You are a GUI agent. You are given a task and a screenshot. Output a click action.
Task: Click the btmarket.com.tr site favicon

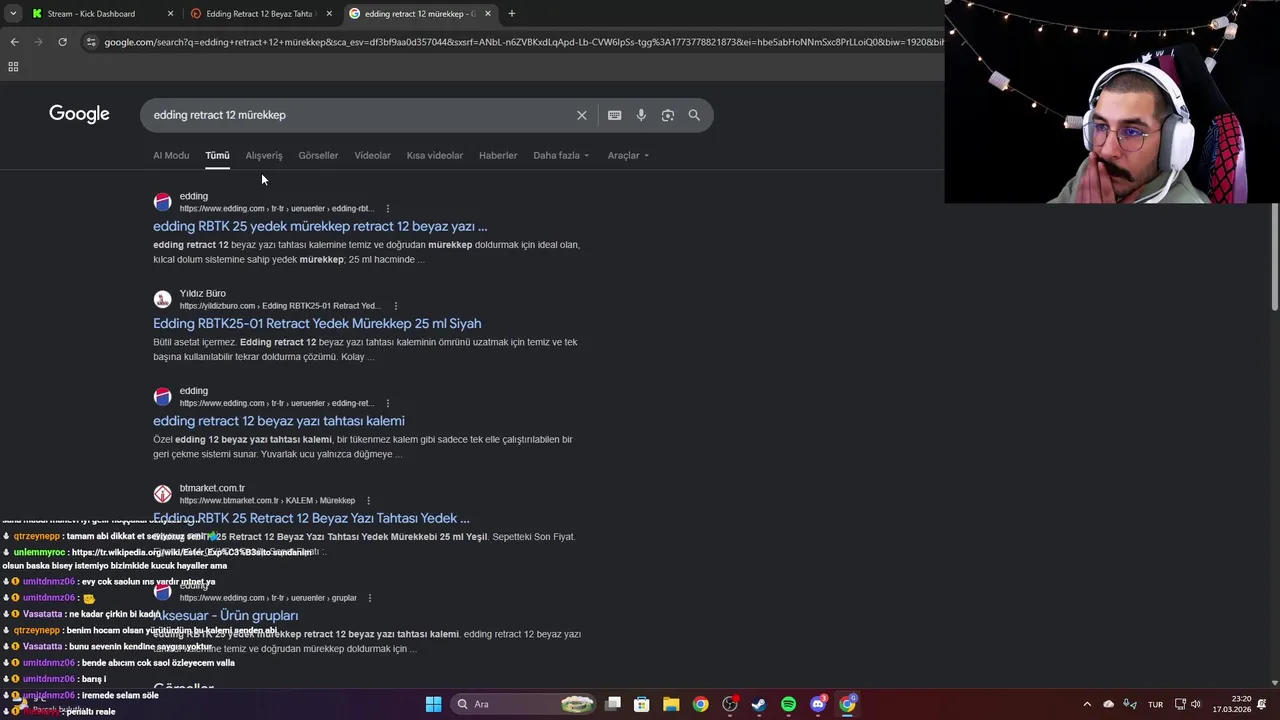coord(162,494)
